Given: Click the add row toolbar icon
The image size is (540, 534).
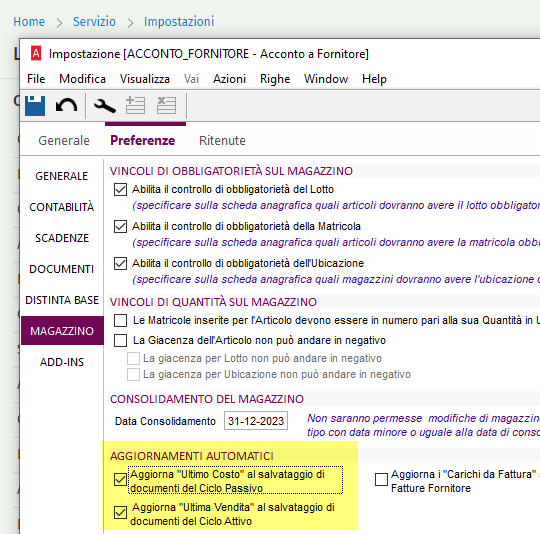Looking at the screenshot, I should 135,105.
